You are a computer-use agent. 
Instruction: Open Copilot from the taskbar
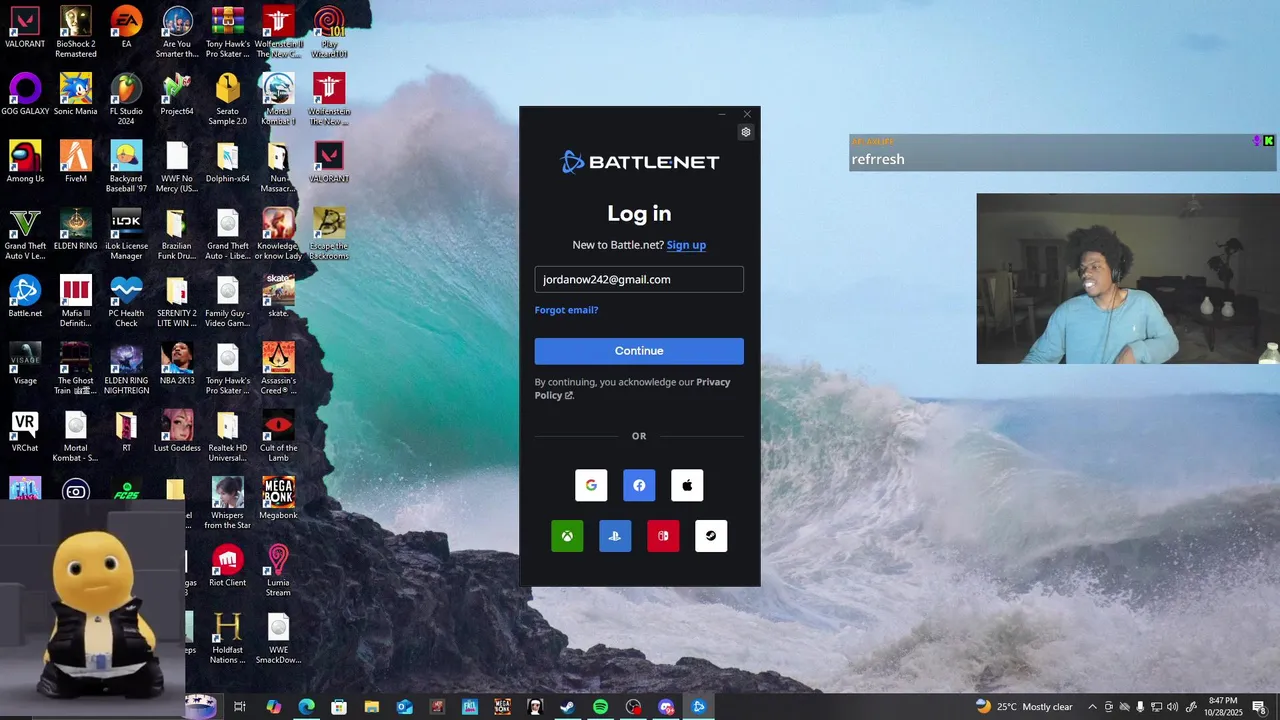point(273,707)
